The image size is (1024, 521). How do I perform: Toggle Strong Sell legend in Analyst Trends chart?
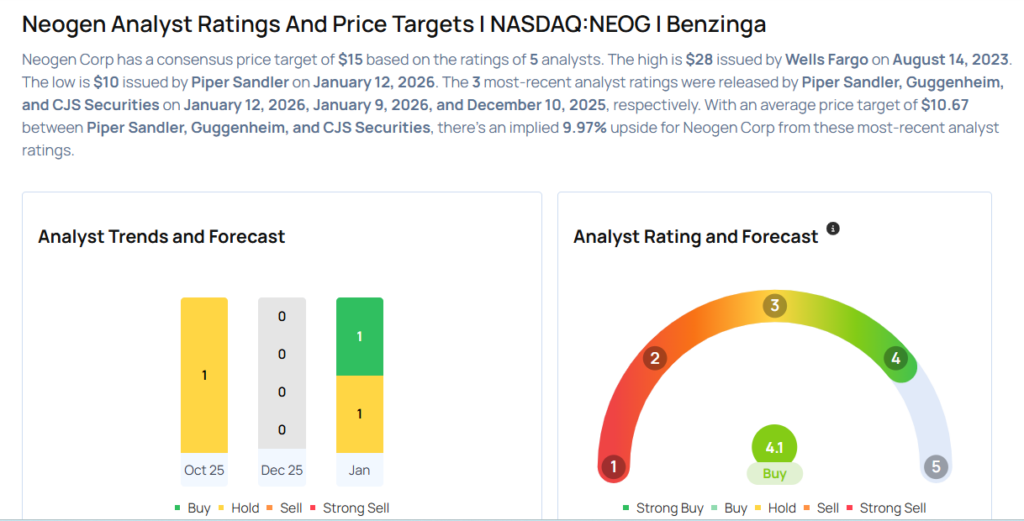click(x=349, y=508)
